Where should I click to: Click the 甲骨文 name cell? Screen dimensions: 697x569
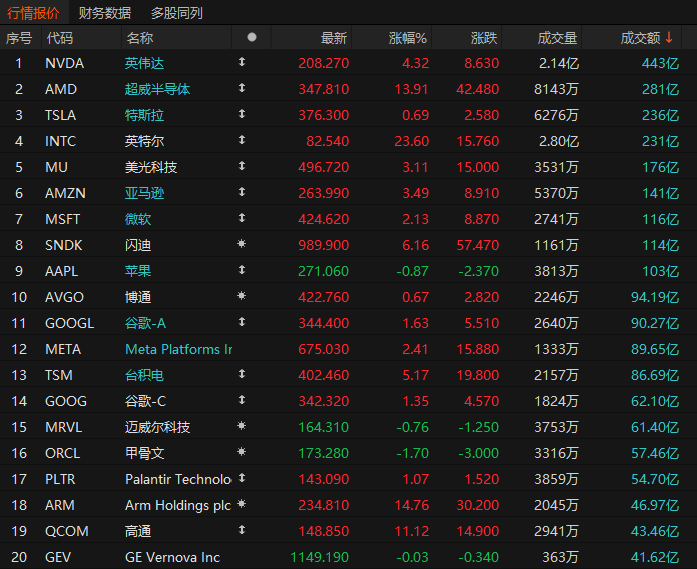[x=144, y=453]
